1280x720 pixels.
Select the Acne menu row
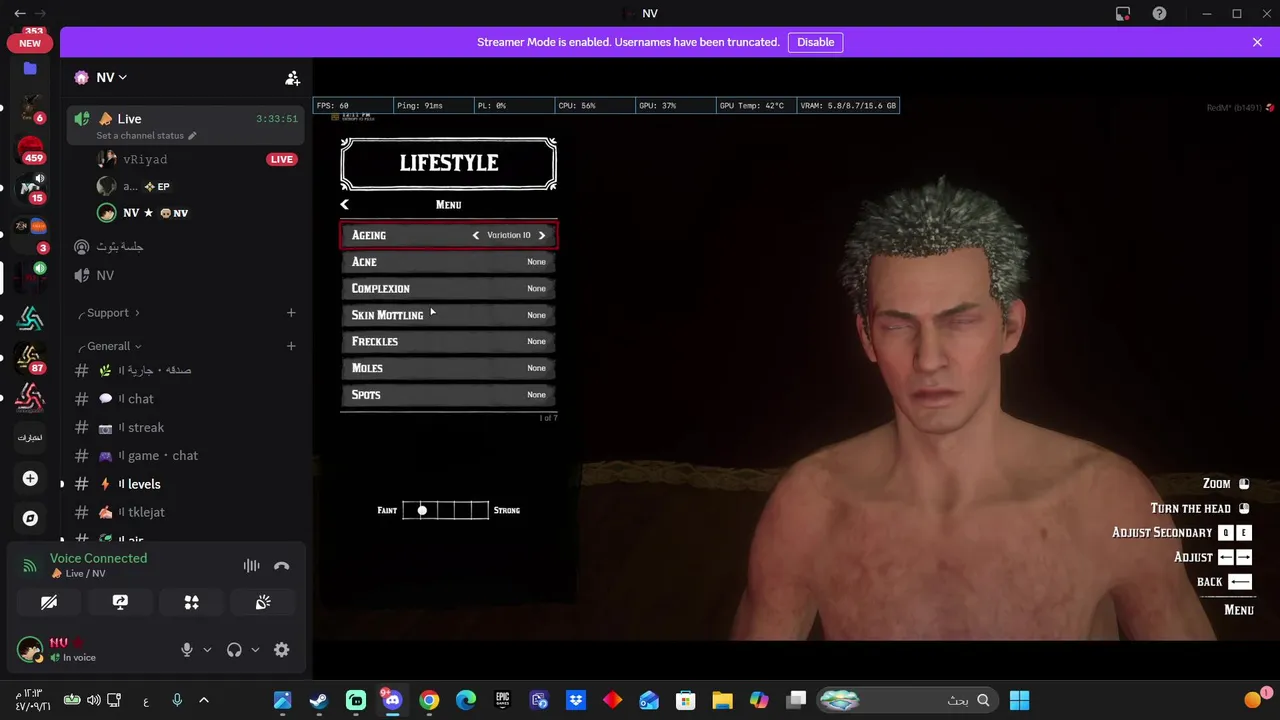449,262
